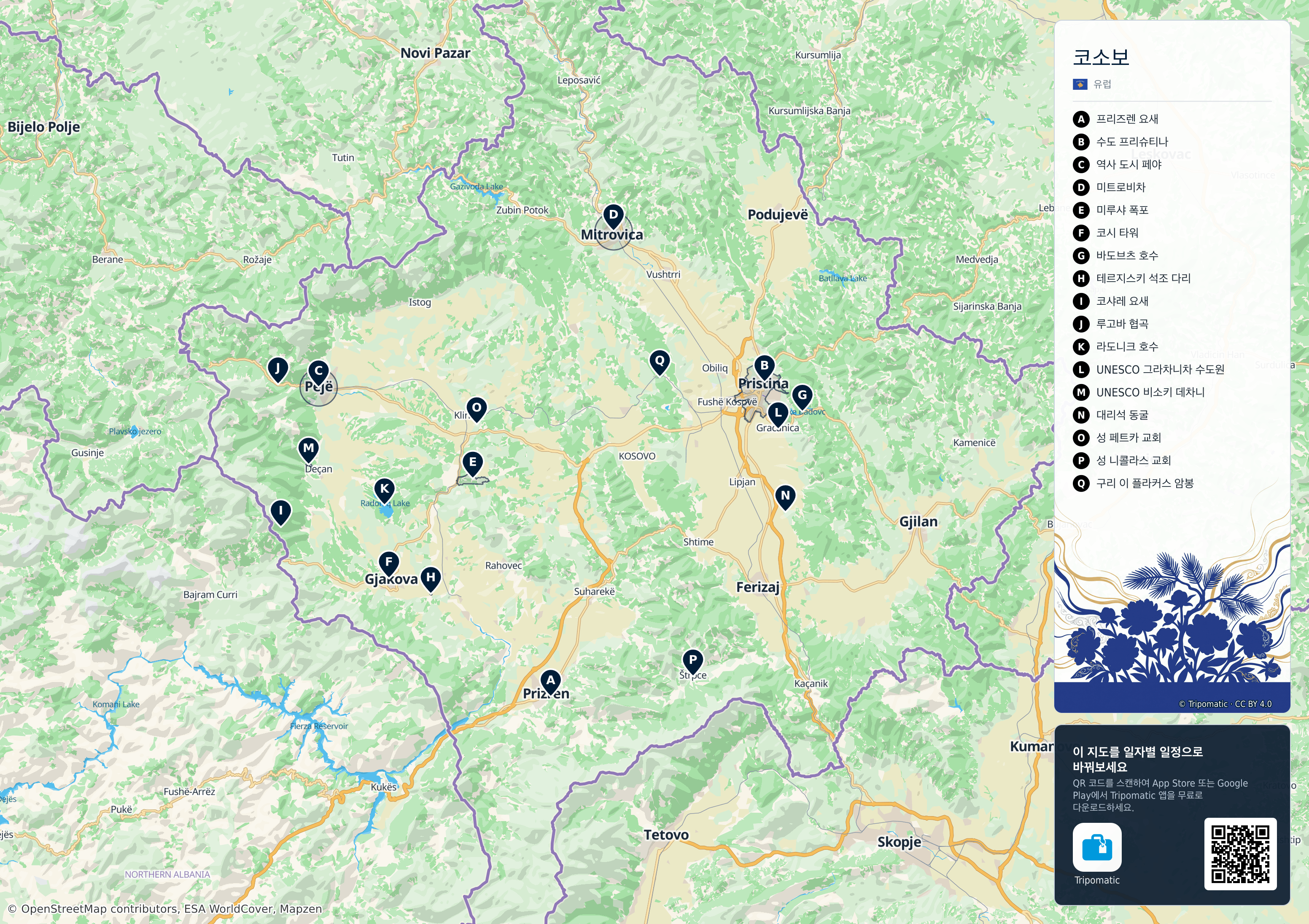This screenshot has width=1309, height=924.
Task: Select legend entry G 바도브츠 호수
Action: click(x=1116, y=256)
